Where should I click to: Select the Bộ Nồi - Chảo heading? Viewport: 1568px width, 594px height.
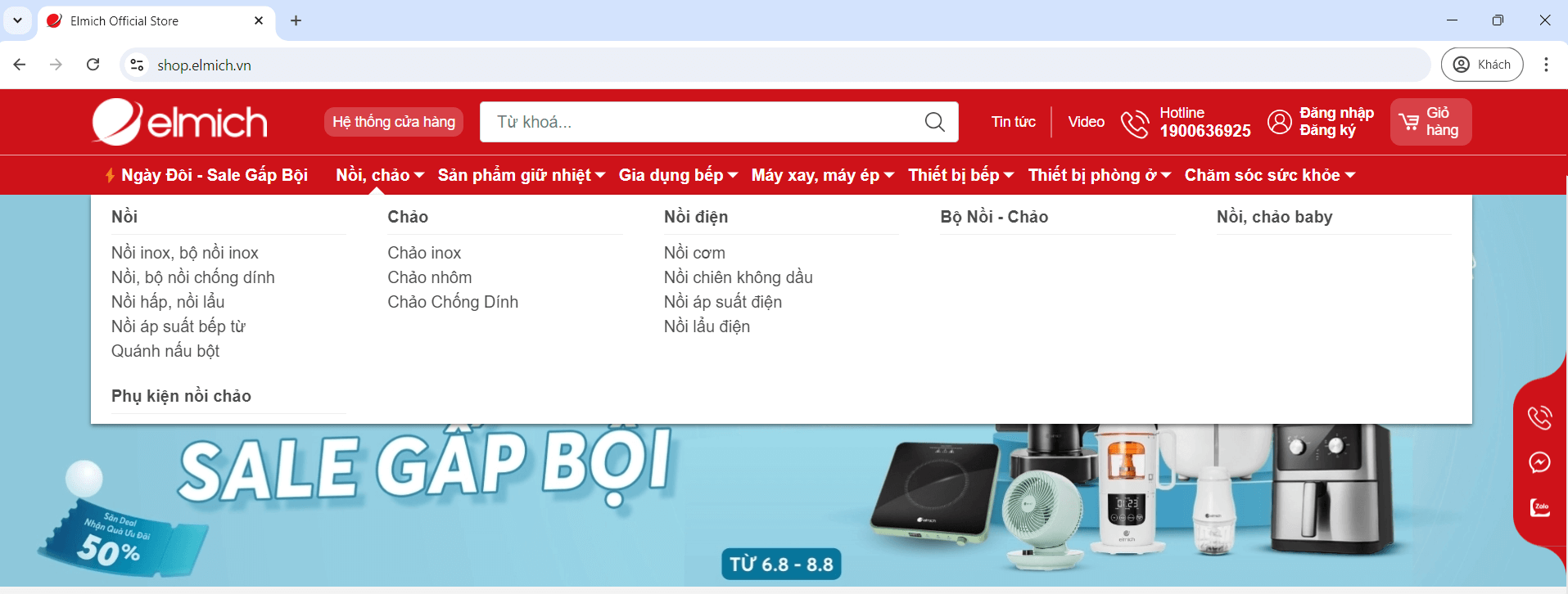click(994, 217)
